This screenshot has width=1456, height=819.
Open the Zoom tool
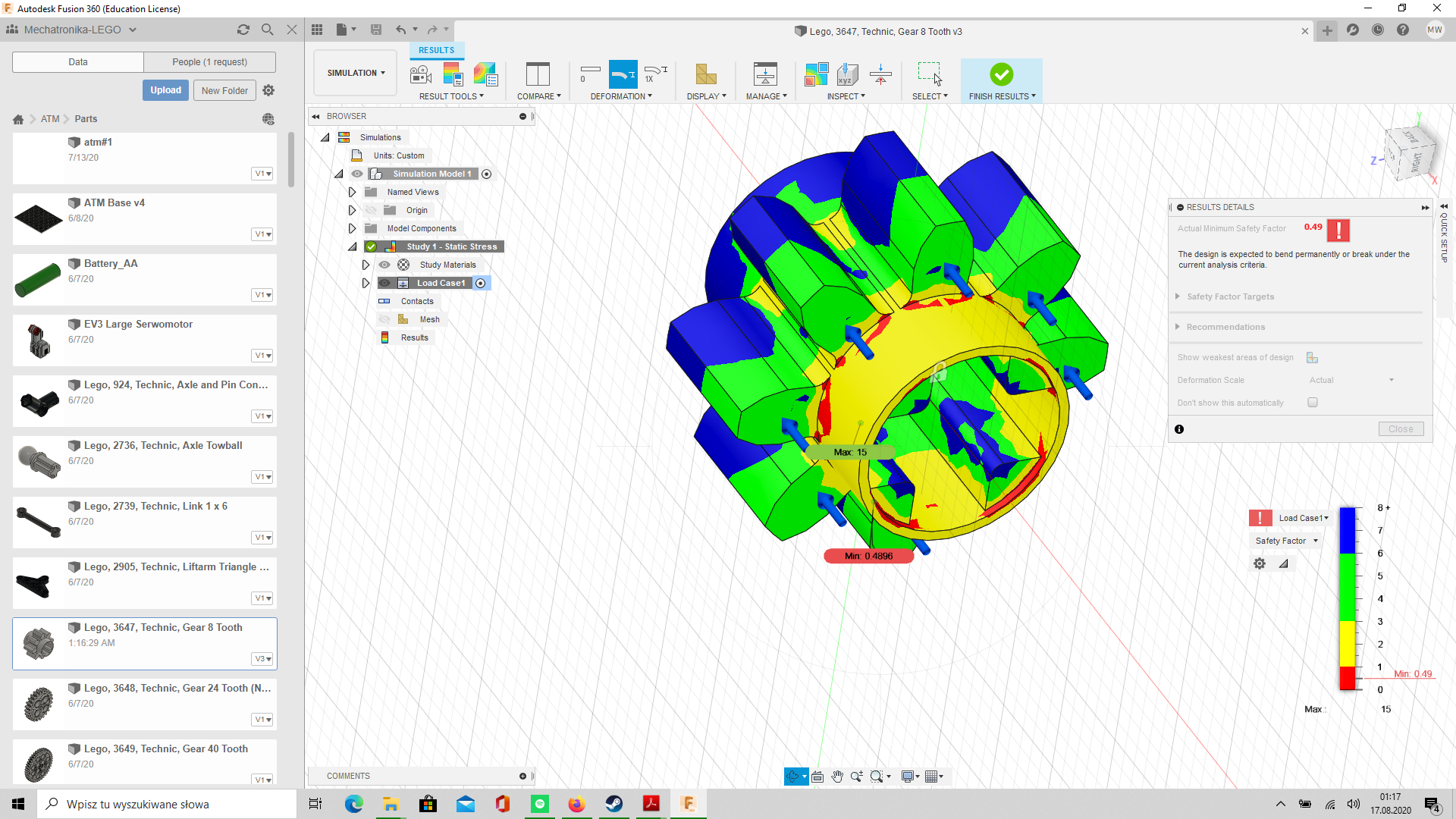click(x=857, y=776)
